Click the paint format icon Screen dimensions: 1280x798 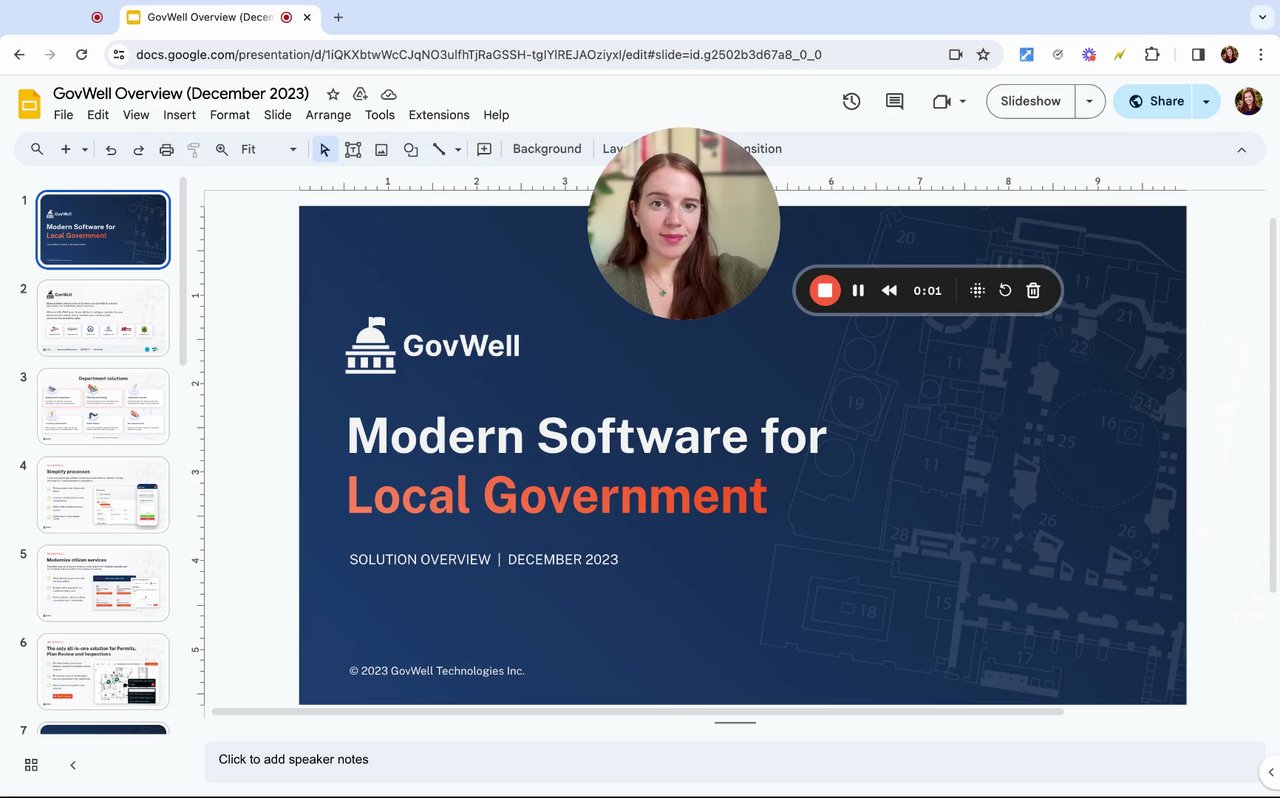(194, 149)
